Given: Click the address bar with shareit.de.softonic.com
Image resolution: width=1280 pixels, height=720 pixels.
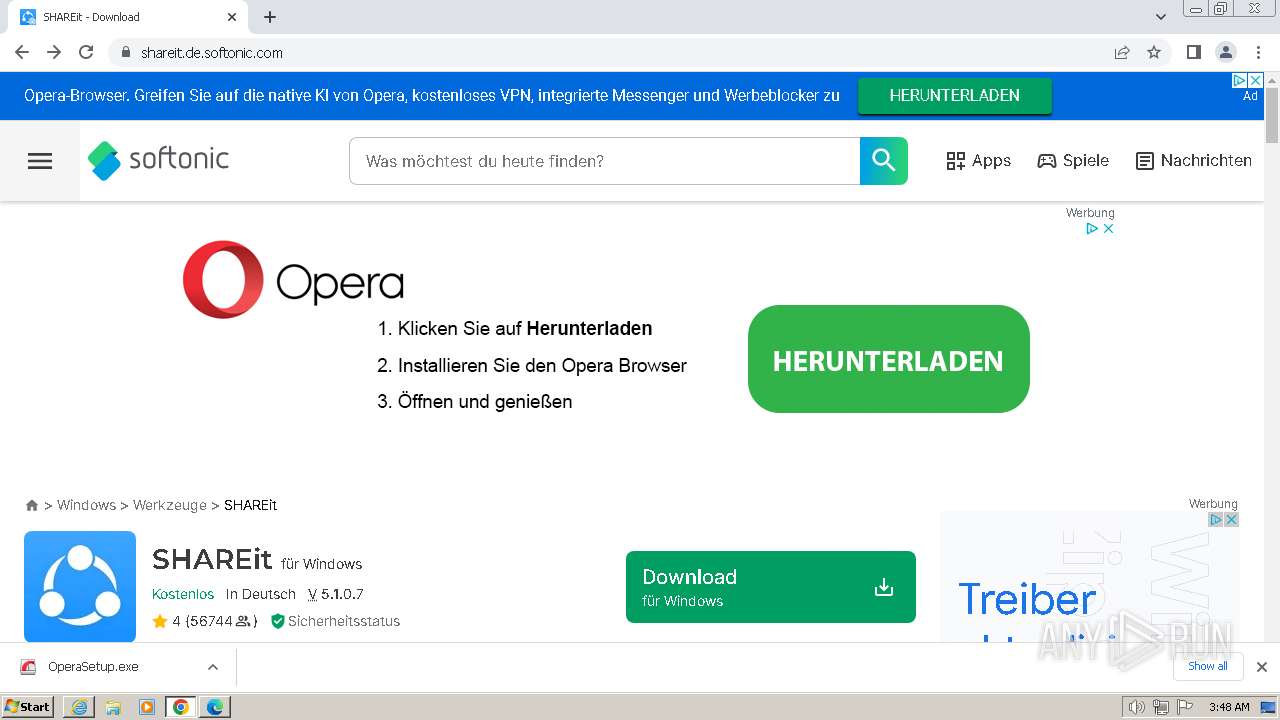Looking at the screenshot, I should [610, 52].
